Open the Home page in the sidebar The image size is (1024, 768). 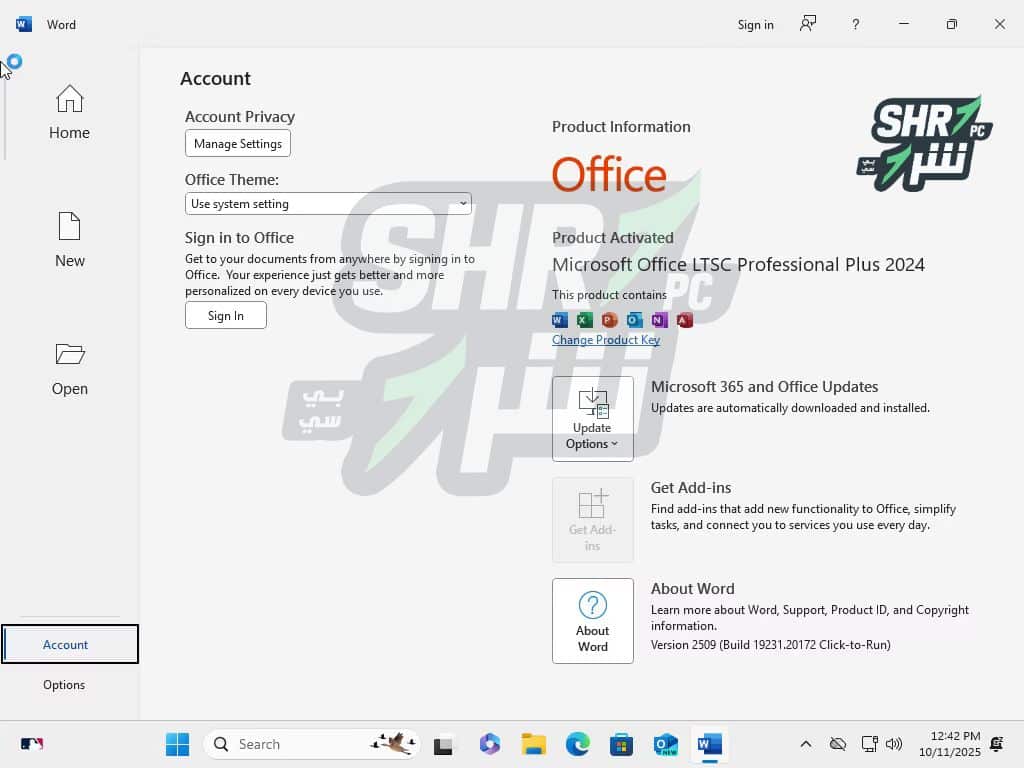tap(69, 112)
